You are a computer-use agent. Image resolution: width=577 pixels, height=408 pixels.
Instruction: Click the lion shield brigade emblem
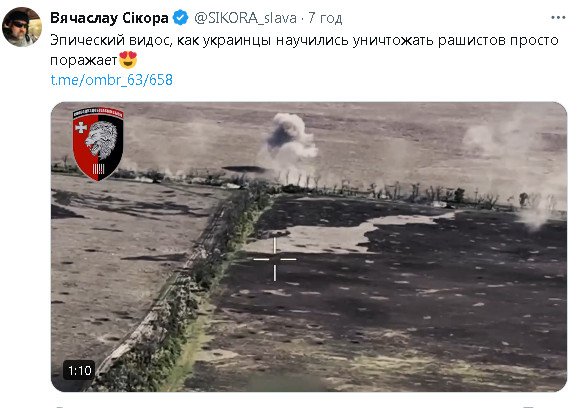[x=98, y=143]
